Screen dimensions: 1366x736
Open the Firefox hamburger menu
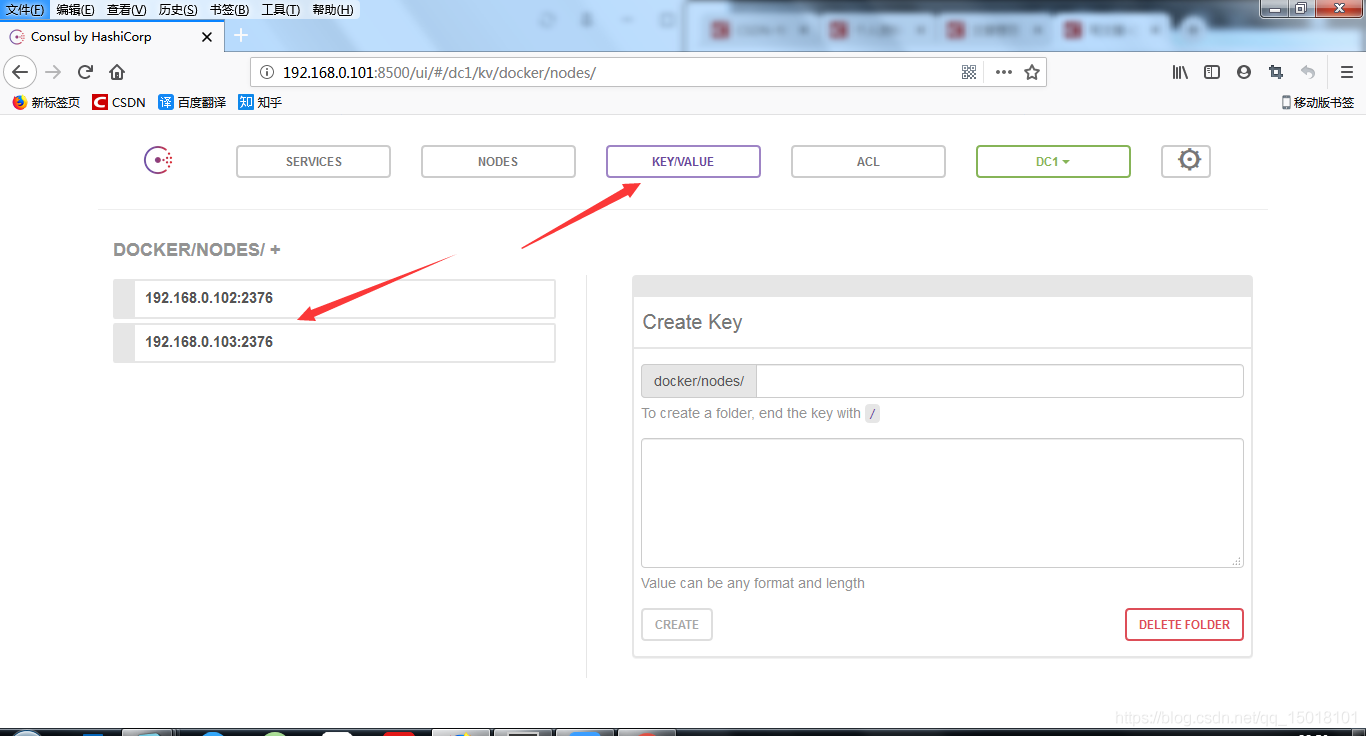pos(1346,72)
